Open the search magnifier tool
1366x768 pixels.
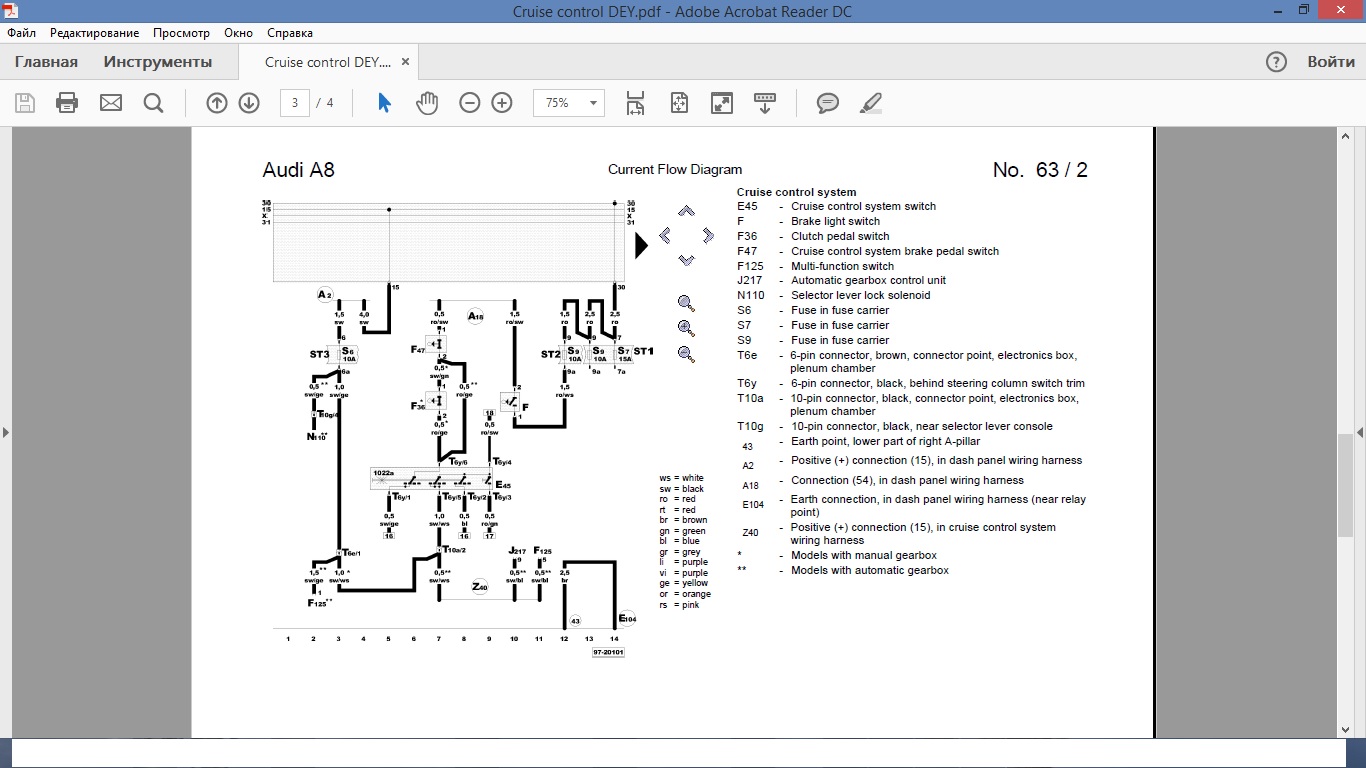153,103
